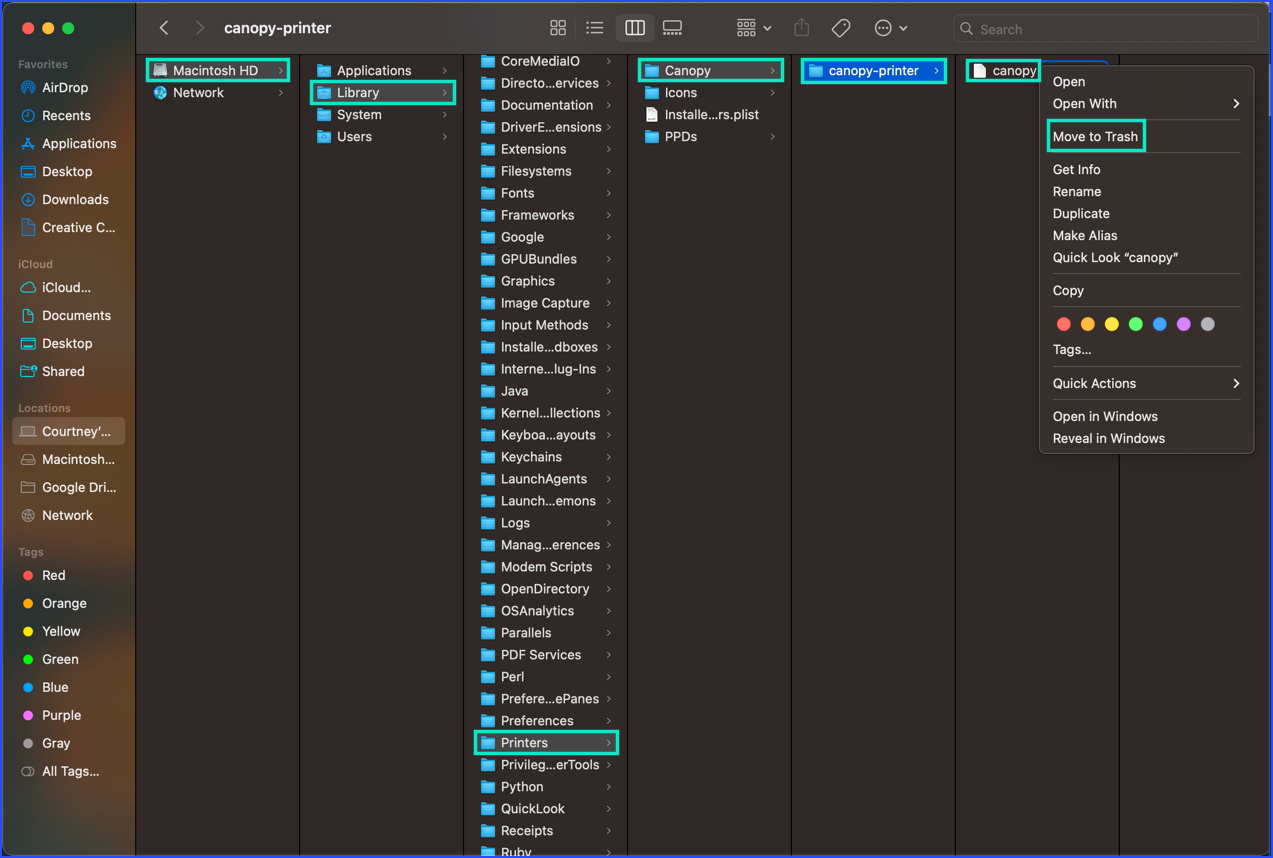1273x858 pixels.
Task: Choose Tags... in the context menu
Action: (x=1072, y=349)
